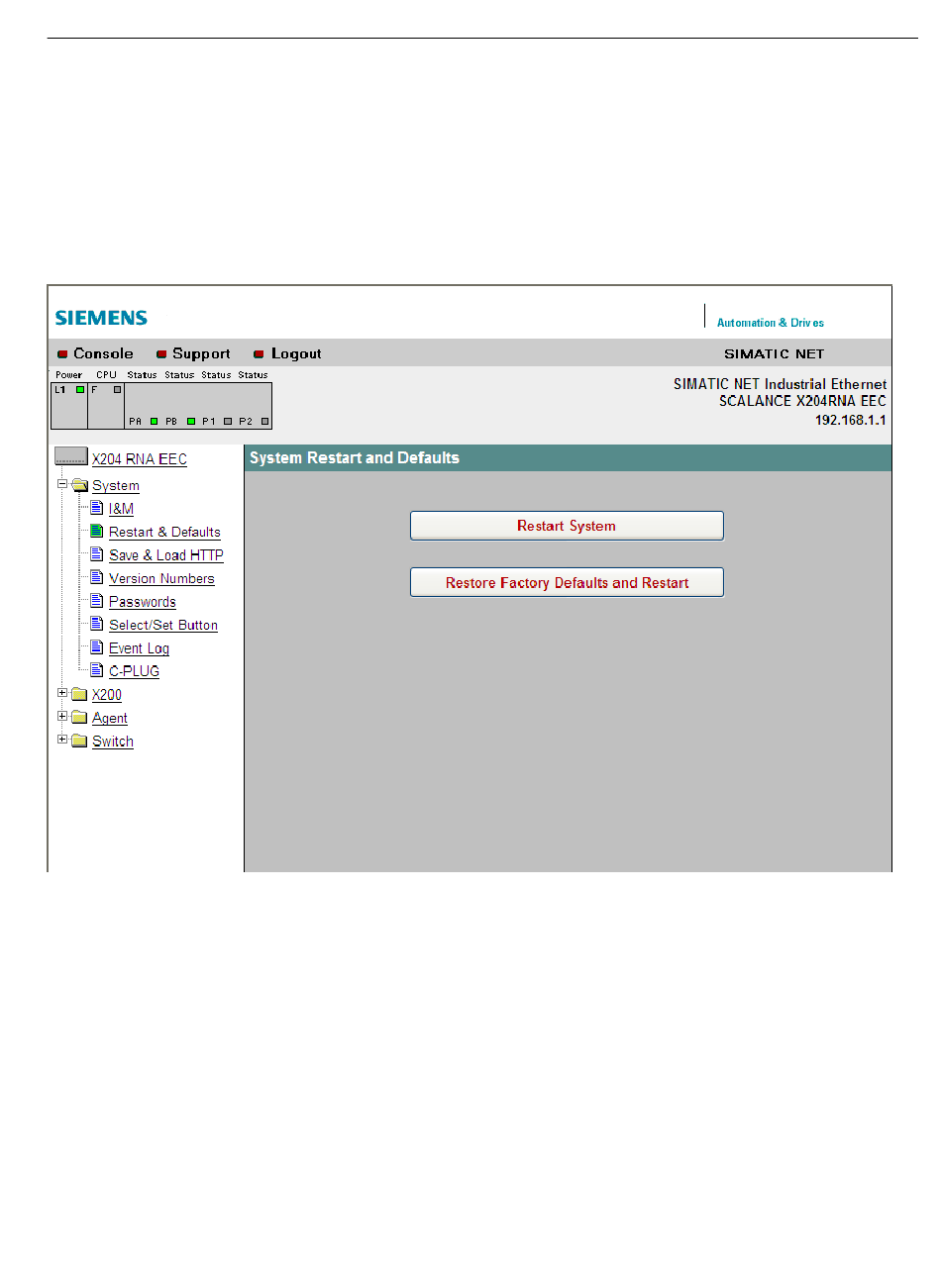Open the Switch tree link
This screenshot has width=941, height=1288.
113,742
